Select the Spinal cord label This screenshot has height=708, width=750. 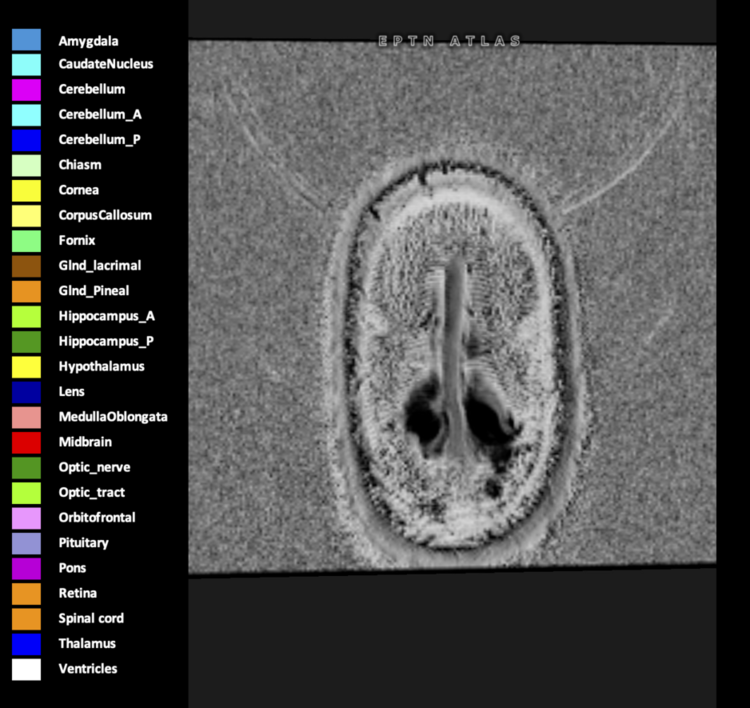click(91, 619)
